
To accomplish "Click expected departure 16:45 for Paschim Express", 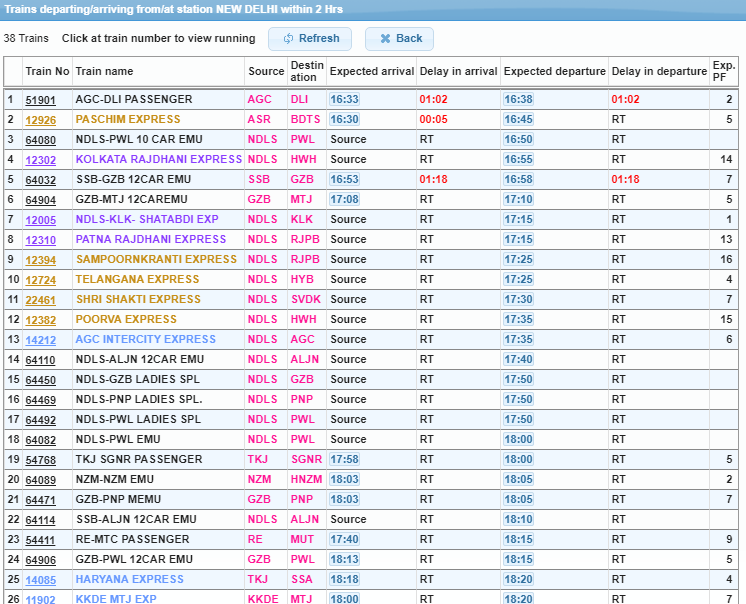I will (519, 119).
